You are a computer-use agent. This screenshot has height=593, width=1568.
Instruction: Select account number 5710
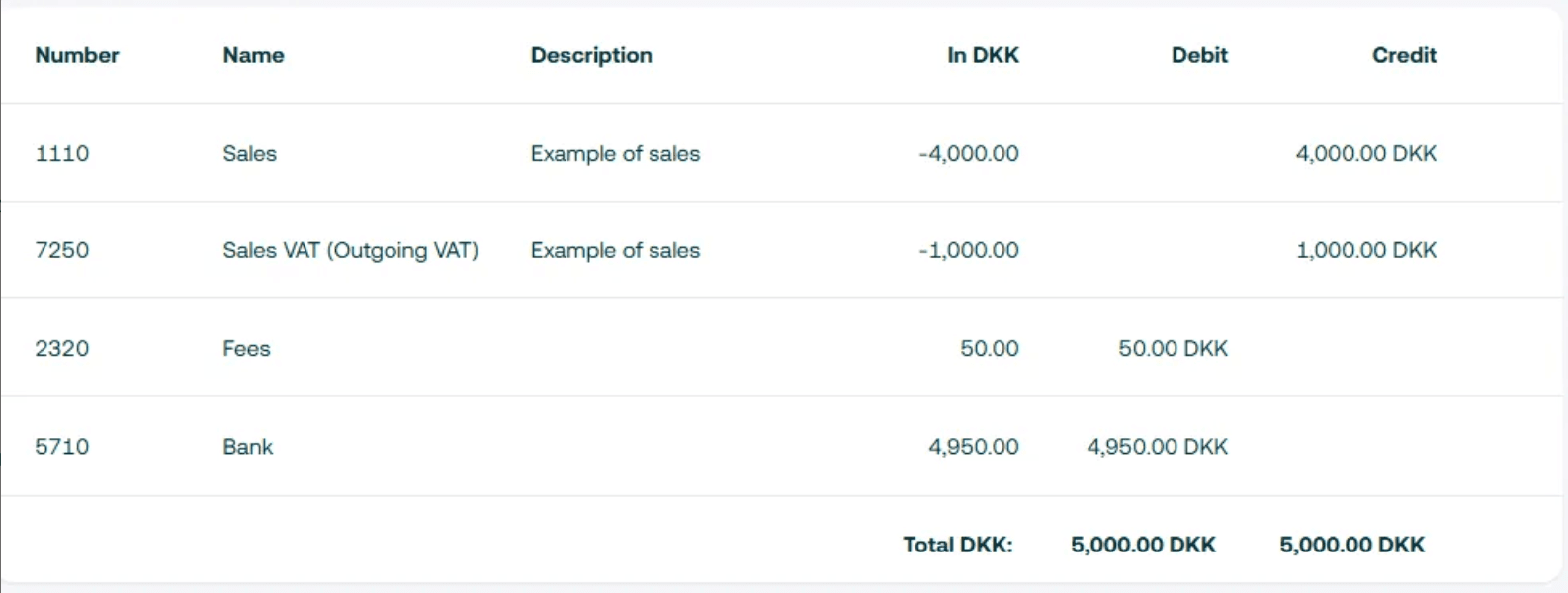click(x=62, y=446)
